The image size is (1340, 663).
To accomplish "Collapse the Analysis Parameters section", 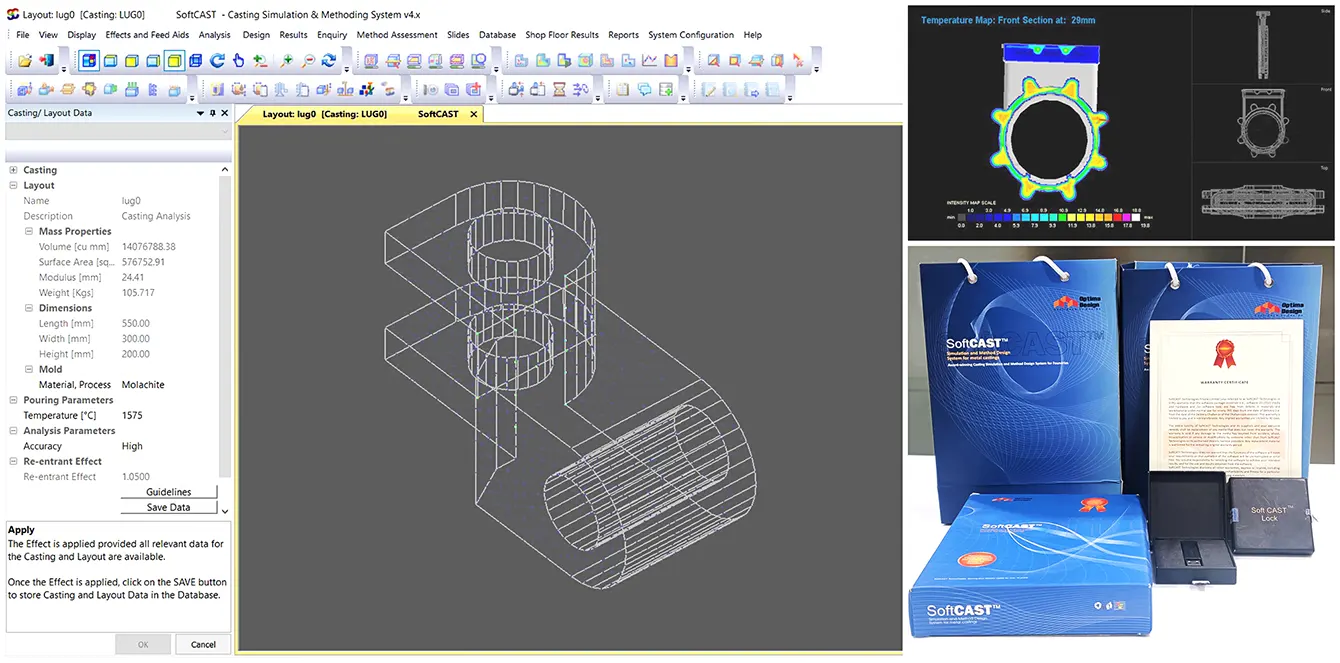I will [13, 431].
